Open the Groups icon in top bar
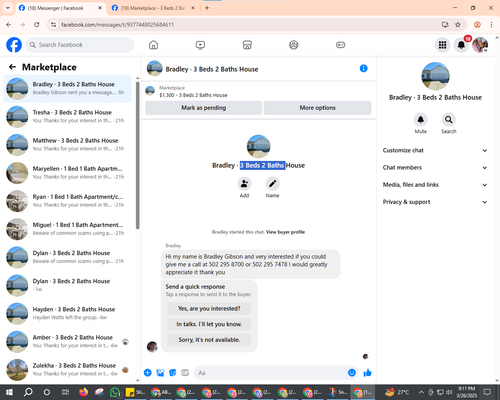Screen dimensions: 500x400 (x=294, y=45)
